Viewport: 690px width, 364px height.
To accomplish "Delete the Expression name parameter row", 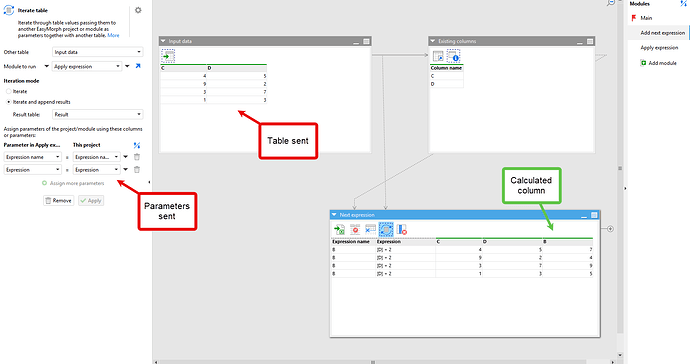I will click(137, 157).
